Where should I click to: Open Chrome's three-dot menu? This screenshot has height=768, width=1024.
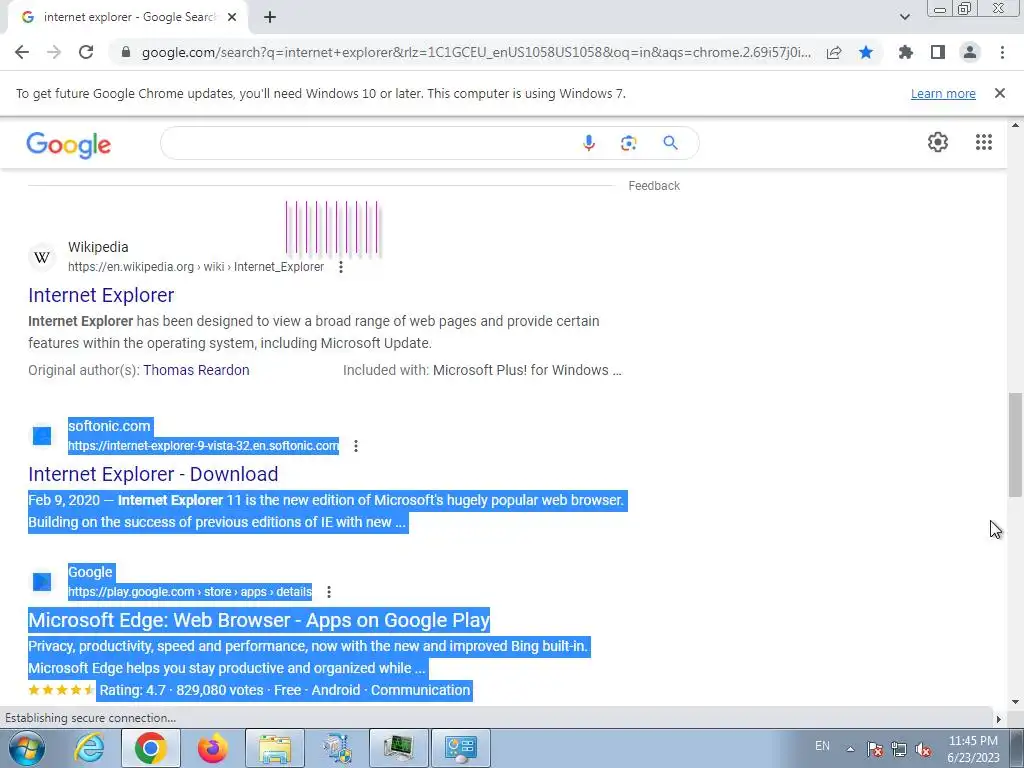tap(1002, 52)
